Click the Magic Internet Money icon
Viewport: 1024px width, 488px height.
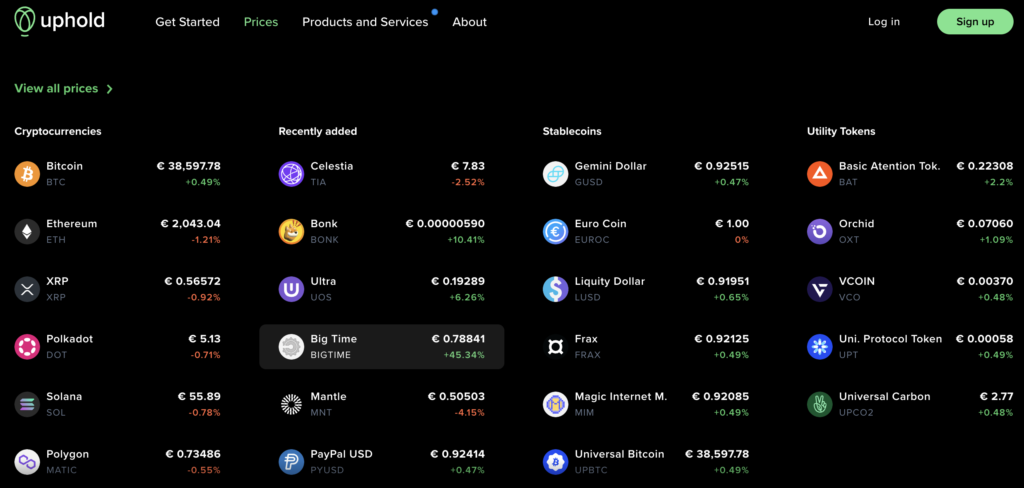555,404
